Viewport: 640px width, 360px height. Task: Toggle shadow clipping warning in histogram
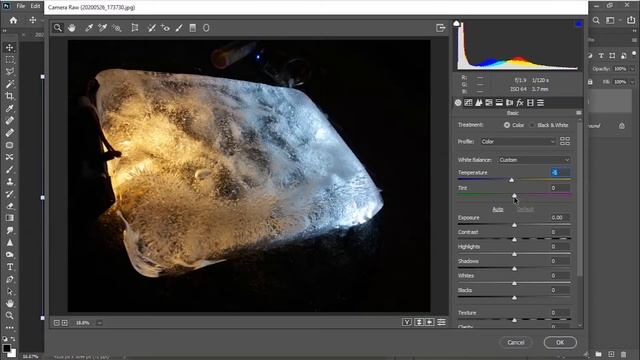(457, 24)
